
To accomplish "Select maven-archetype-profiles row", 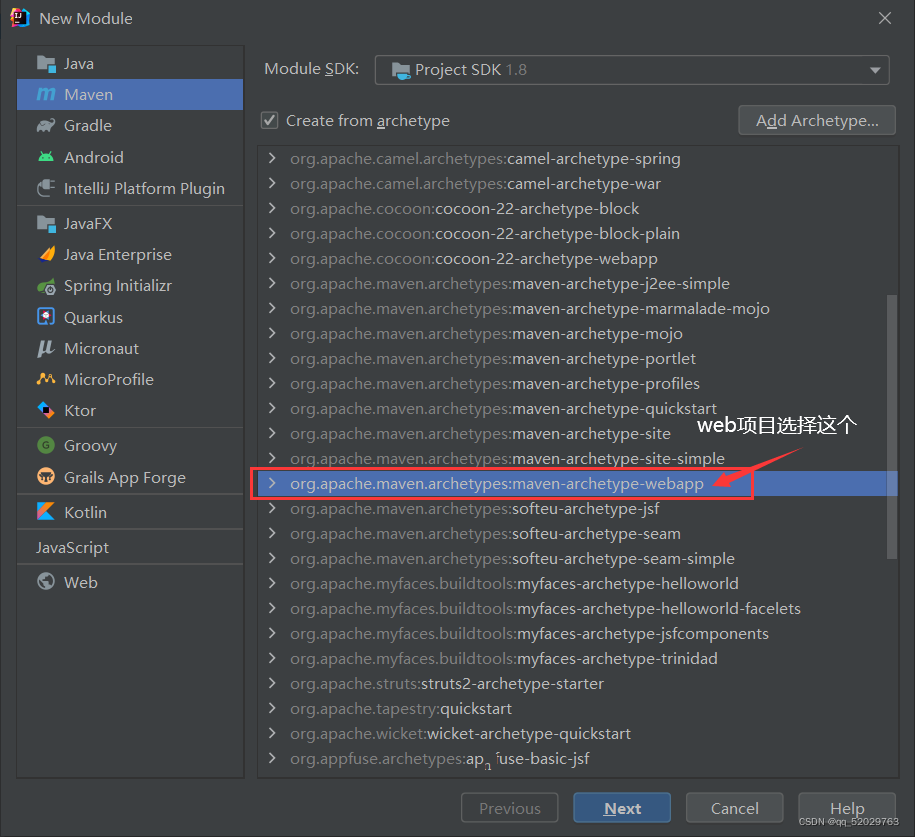I will pos(578,383).
